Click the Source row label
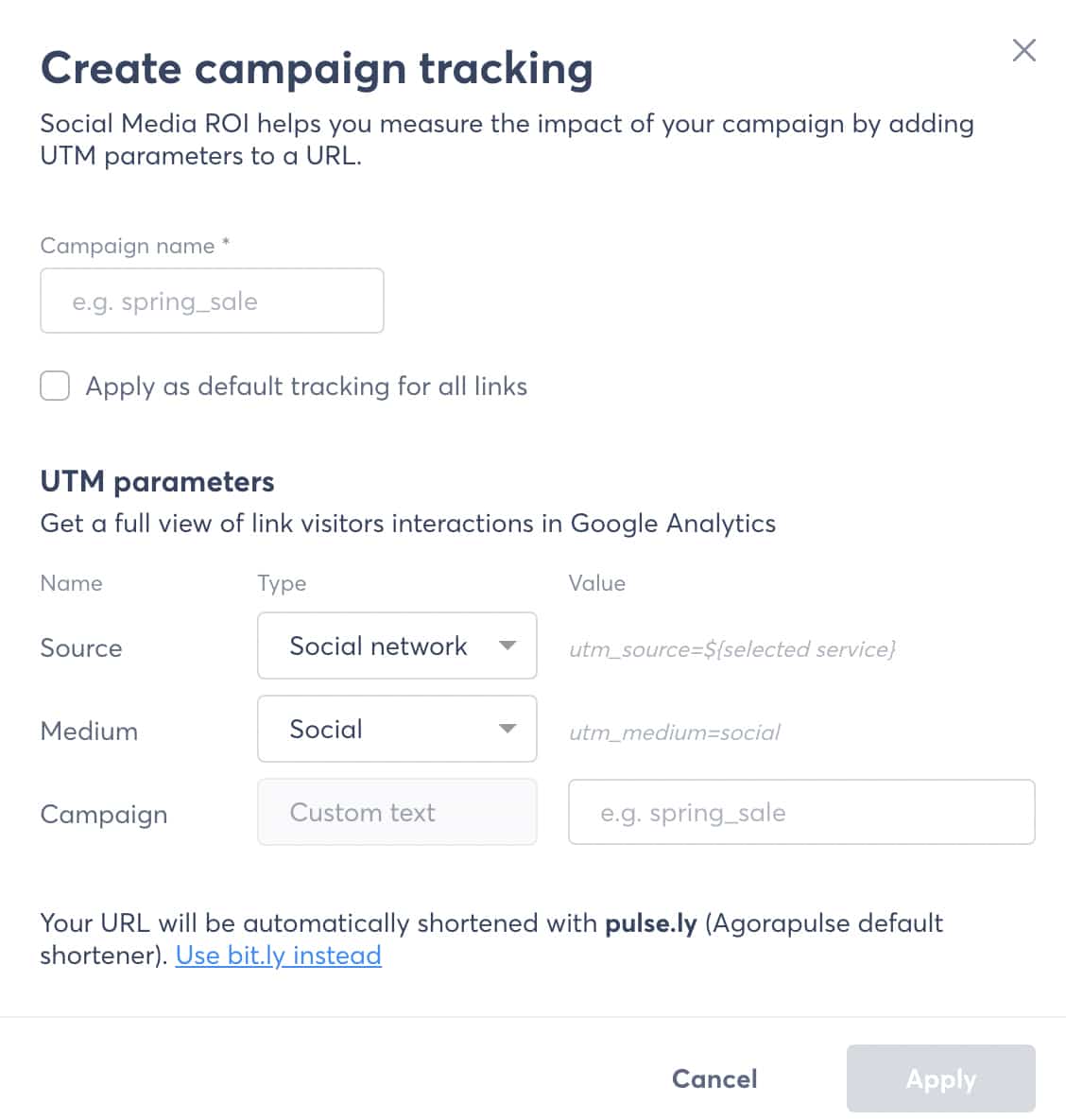The width and height of the screenshot is (1066, 1120). pyautogui.click(x=81, y=648)
